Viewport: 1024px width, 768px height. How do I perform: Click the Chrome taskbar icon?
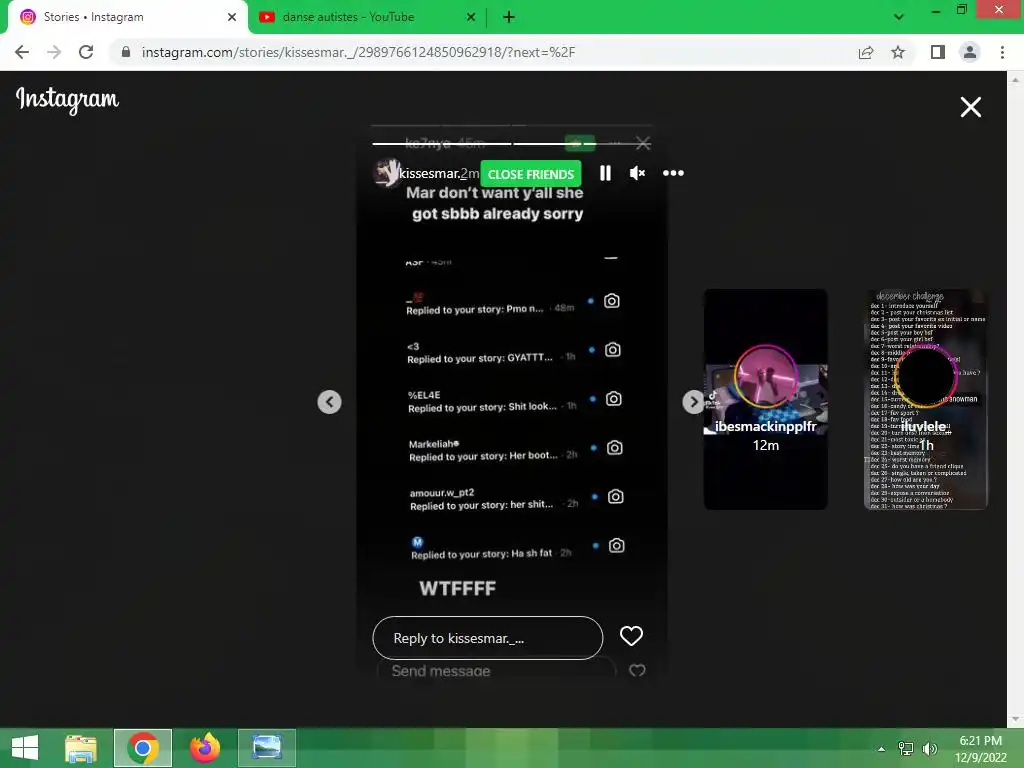click(x=143, y=748)
